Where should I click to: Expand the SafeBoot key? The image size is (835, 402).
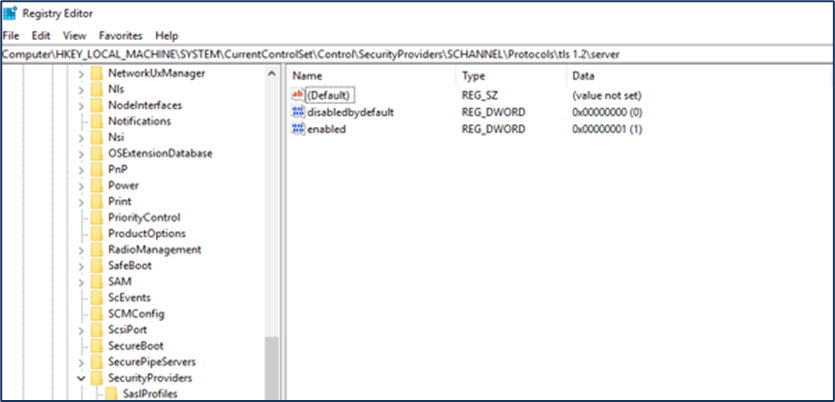click(81, 266)
